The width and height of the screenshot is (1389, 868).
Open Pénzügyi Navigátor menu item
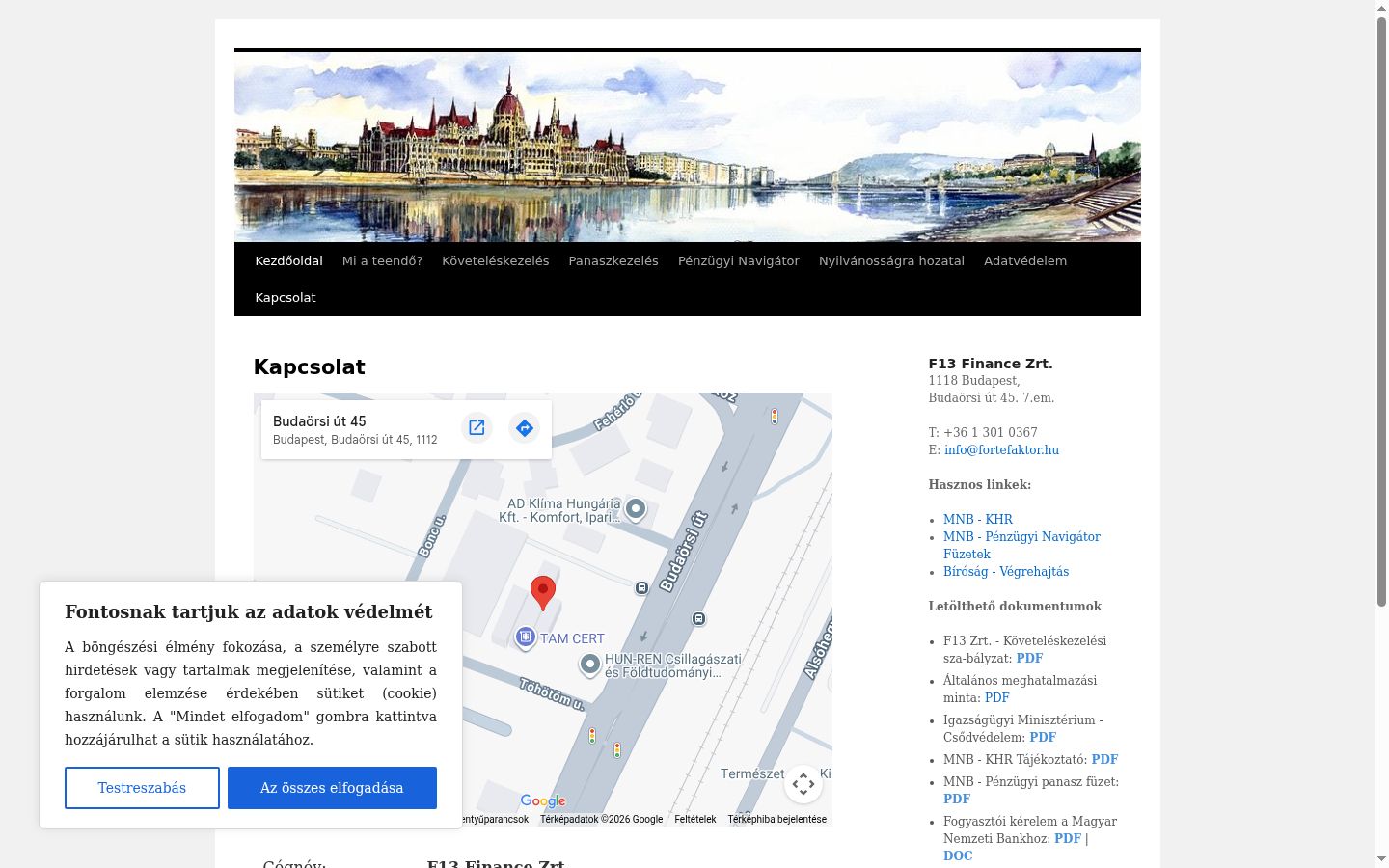coord(739,260)
